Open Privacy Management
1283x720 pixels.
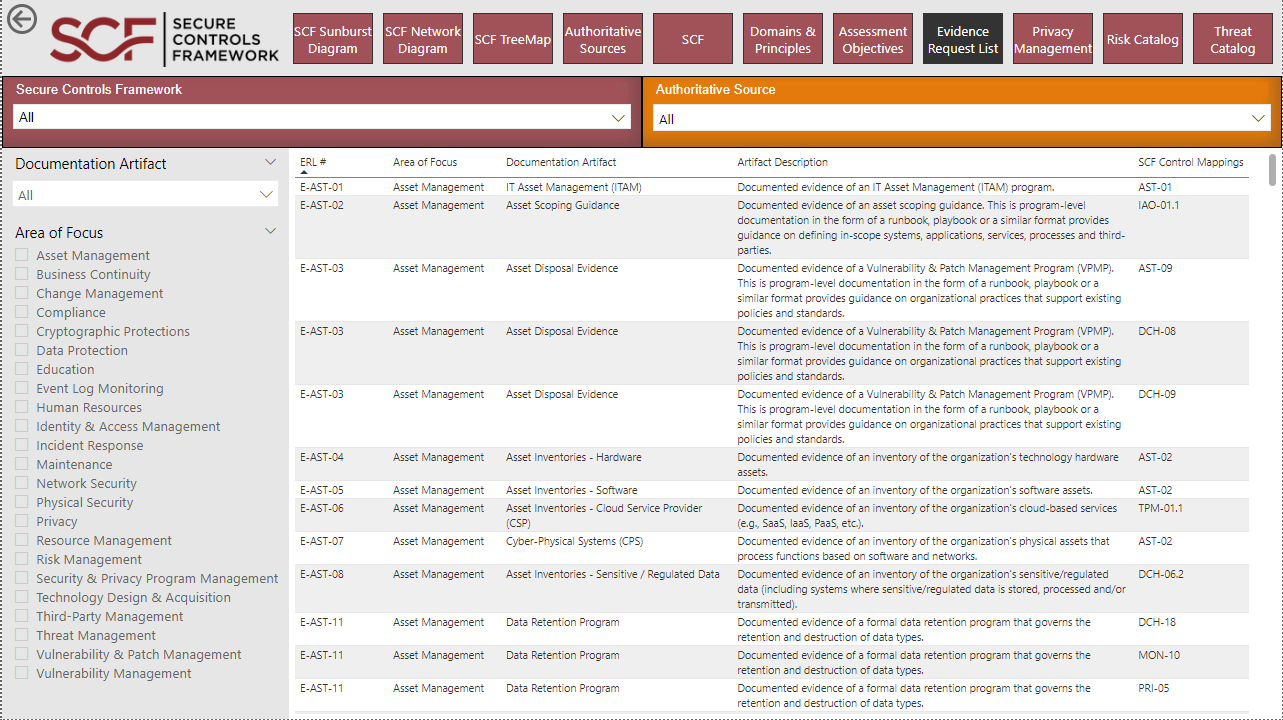pos(1052,37)
